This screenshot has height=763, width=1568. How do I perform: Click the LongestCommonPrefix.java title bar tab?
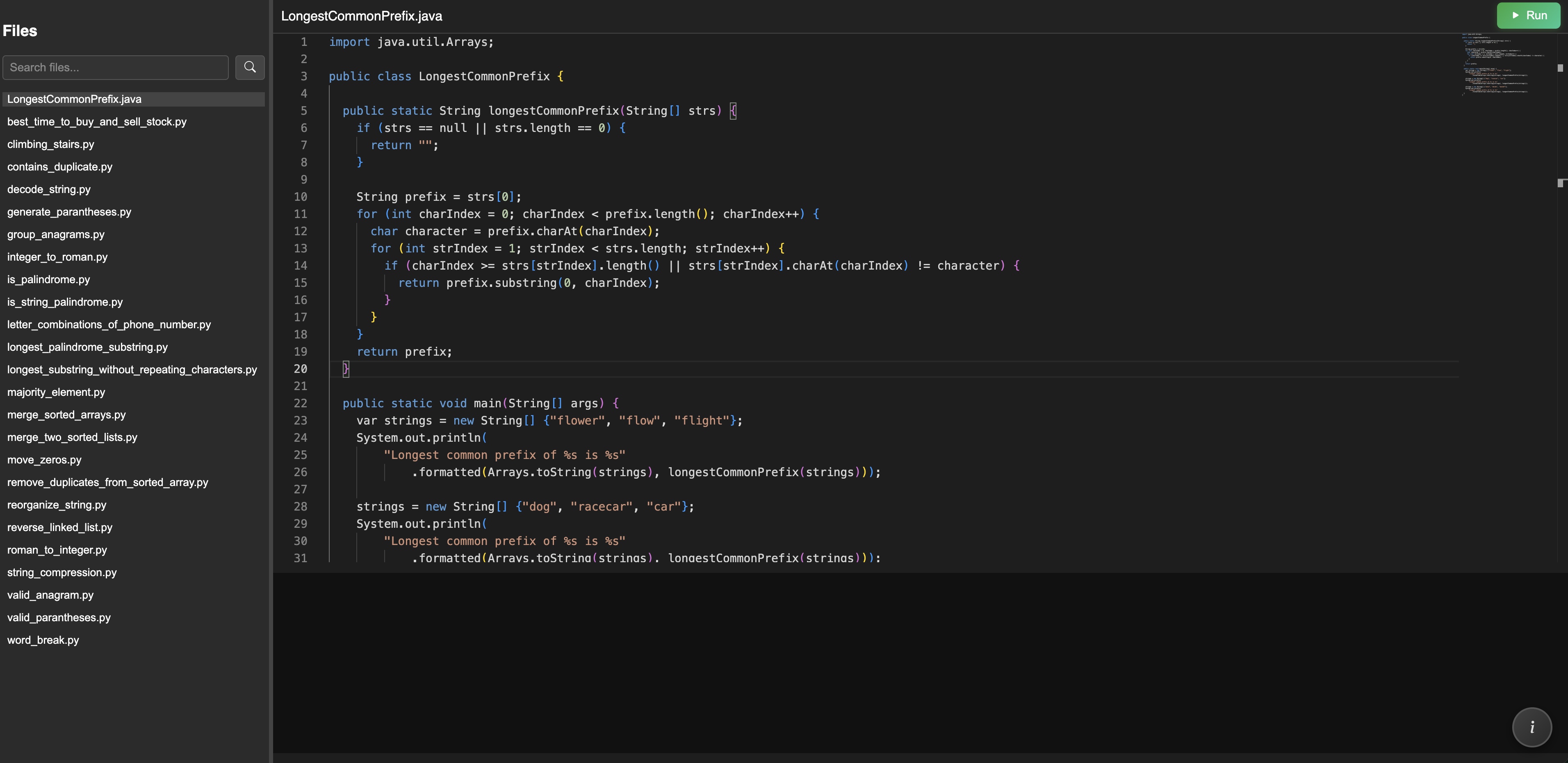(x=362, y=16)
